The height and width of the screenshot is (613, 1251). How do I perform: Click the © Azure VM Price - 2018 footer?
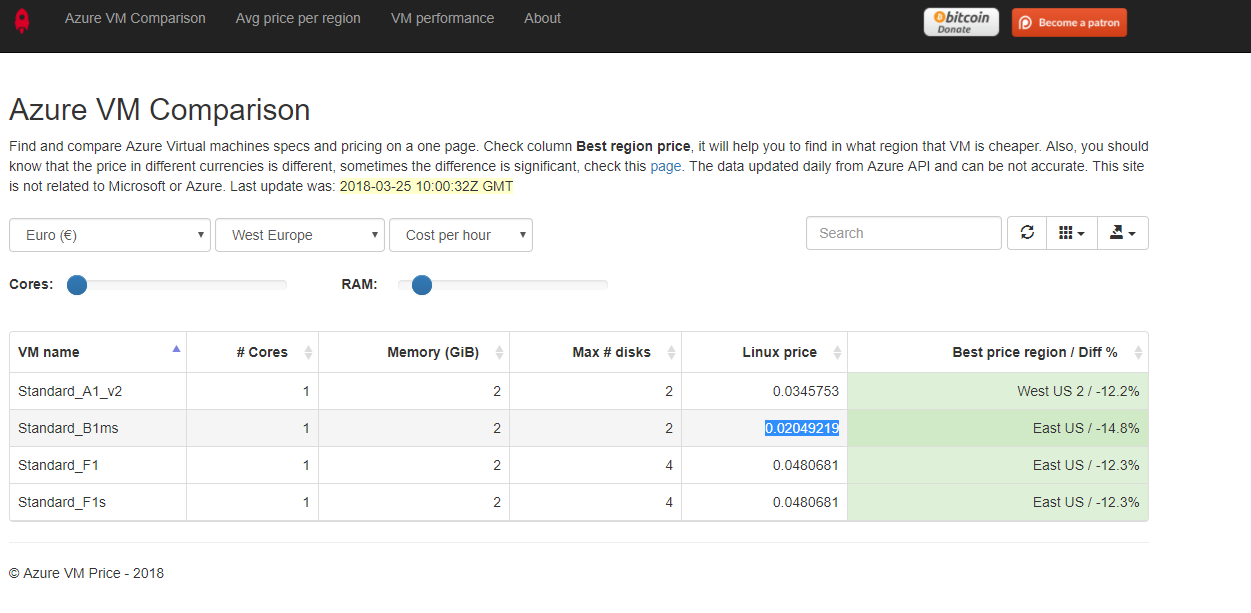point(86,573)
